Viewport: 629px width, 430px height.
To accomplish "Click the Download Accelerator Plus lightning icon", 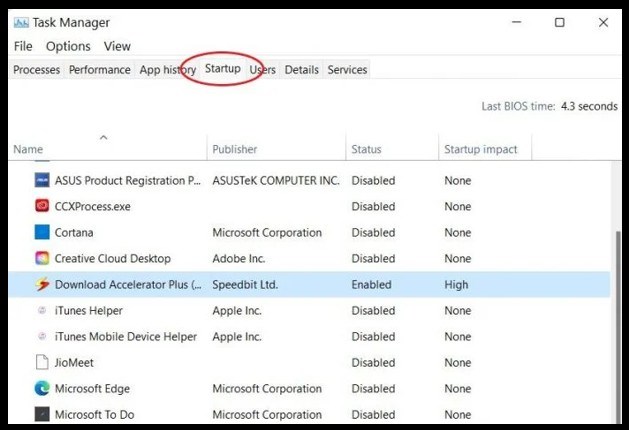I will (42, 284).
